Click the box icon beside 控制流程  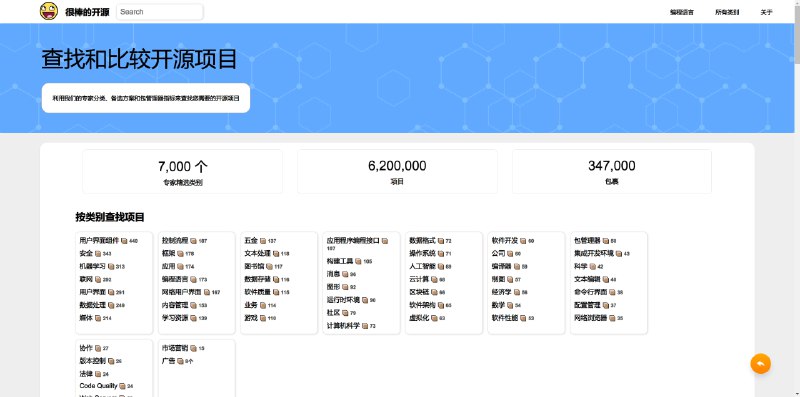(193, 241)
